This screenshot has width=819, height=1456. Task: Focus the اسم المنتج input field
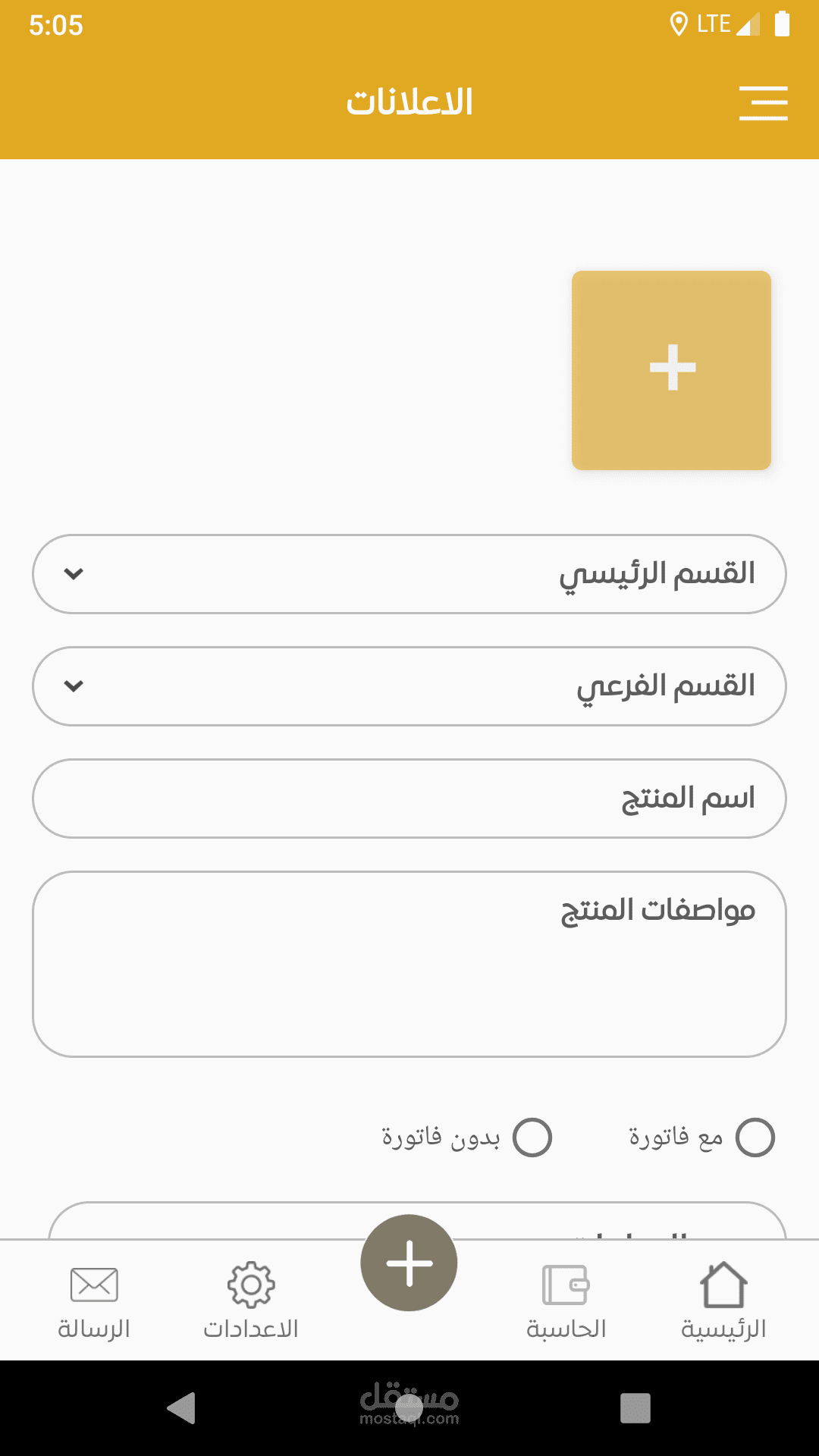click(409, 799)
